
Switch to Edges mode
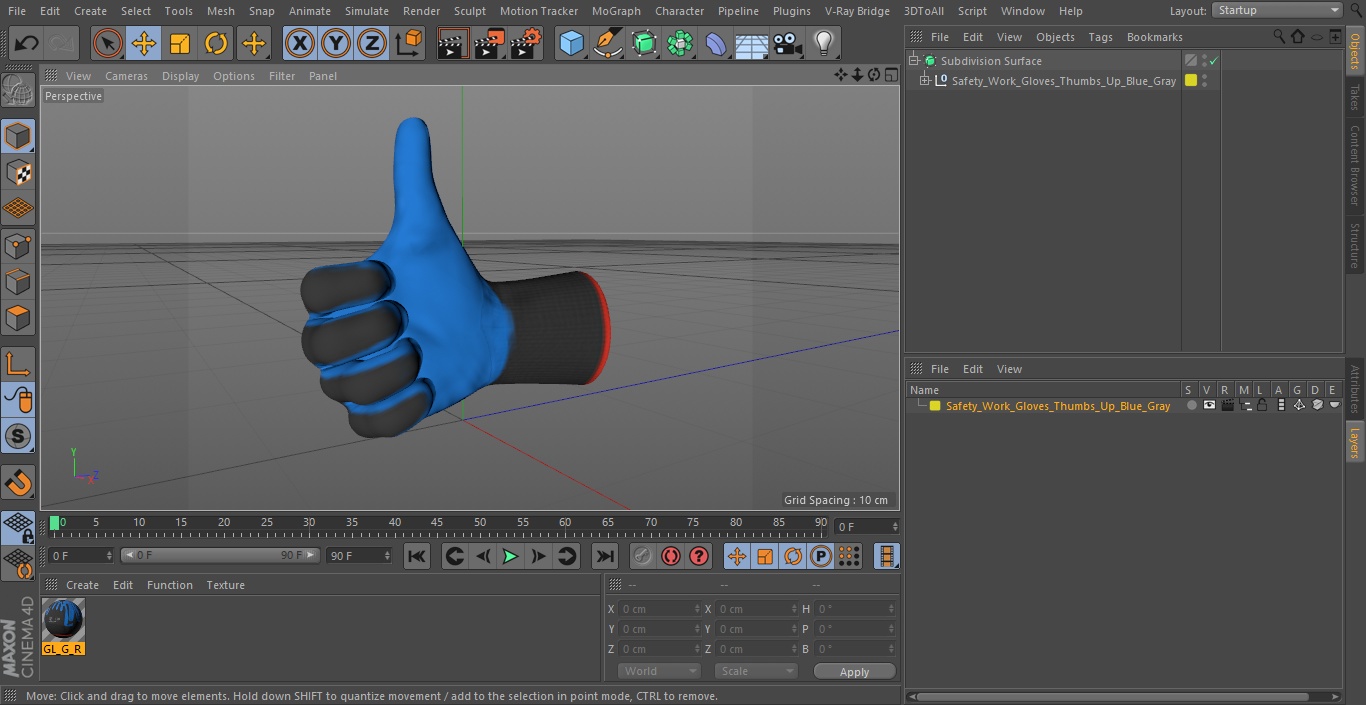[x=18, y=282]
